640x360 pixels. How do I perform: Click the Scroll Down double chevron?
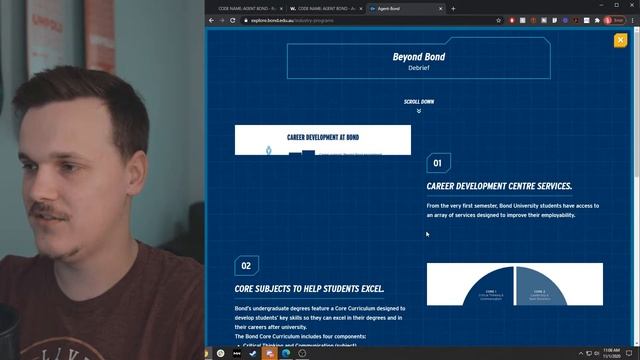tap(419, 111)
